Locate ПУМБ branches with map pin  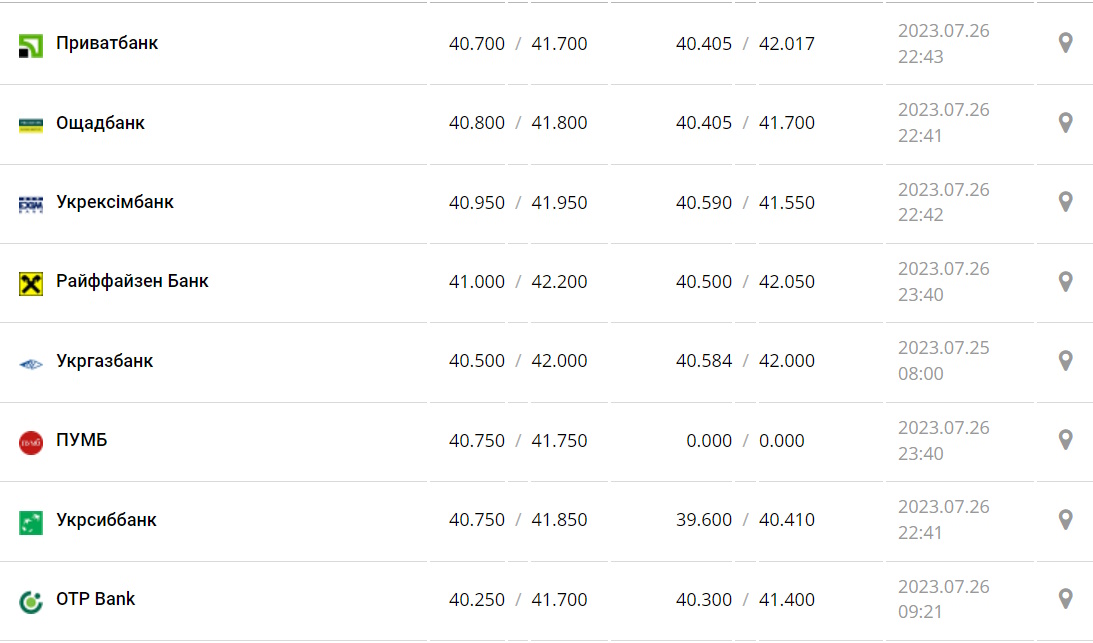tap(1065, 440)
